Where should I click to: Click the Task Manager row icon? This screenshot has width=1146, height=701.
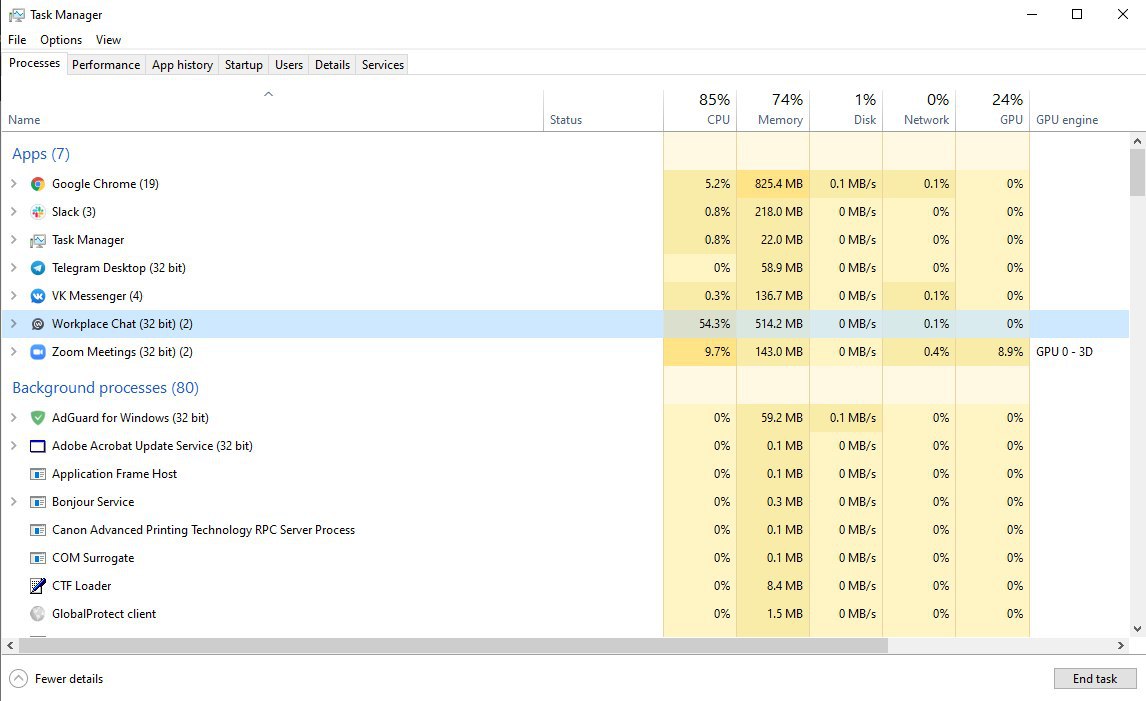38,240
